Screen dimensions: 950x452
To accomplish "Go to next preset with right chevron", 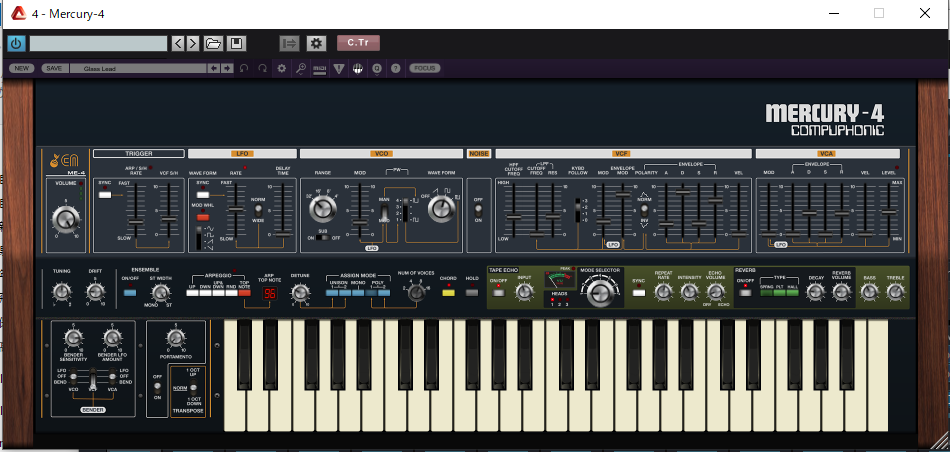I will click(x=193, y=44).
